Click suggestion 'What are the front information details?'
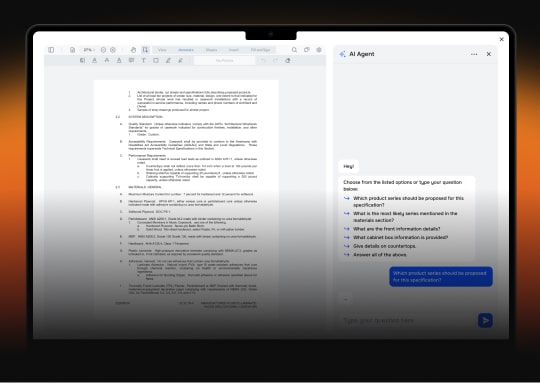The image size is (540, 383). click(396, 229)
